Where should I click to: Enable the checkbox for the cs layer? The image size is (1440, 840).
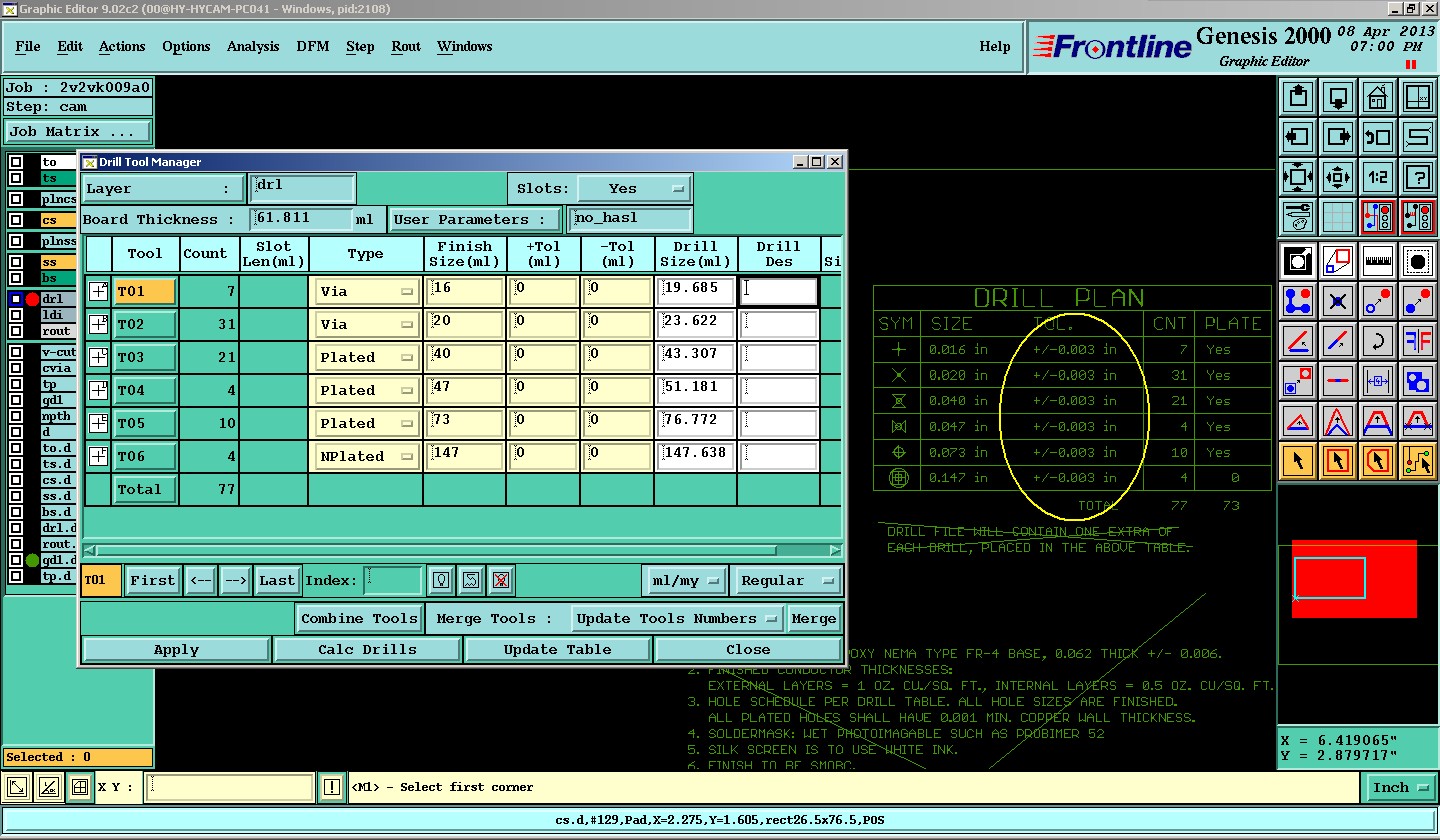tap(16, 220)
